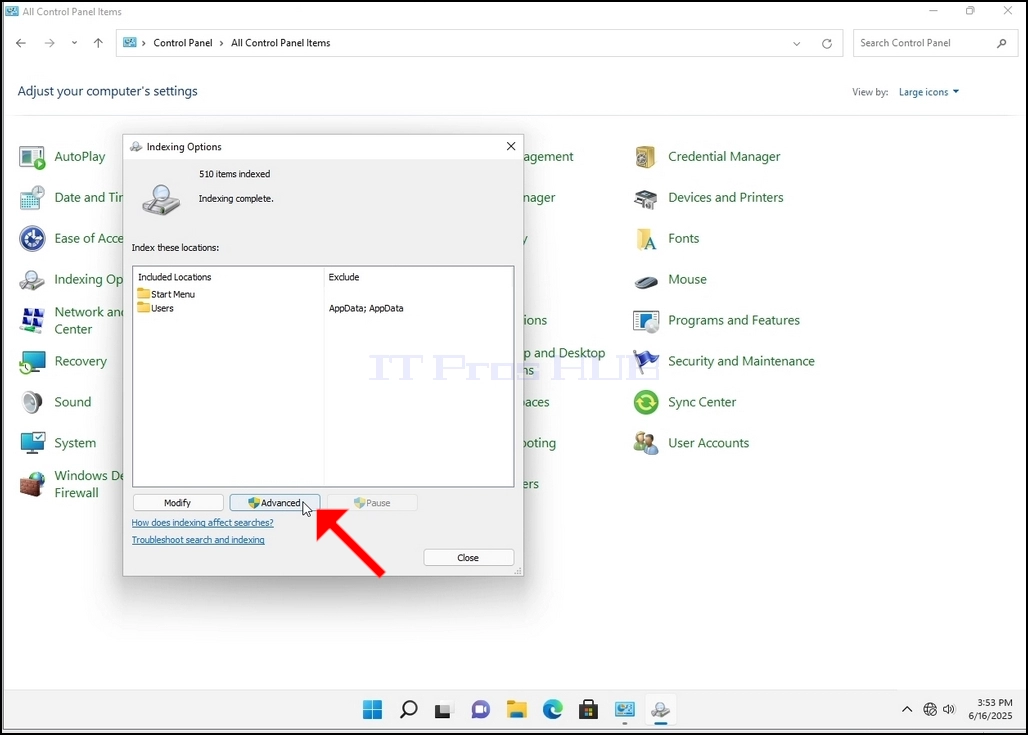Image resolution: width=1028 pixels, height=735 pixels.
Task: Open 'How does indexing affect searches?' link
Action: [203, 523]
